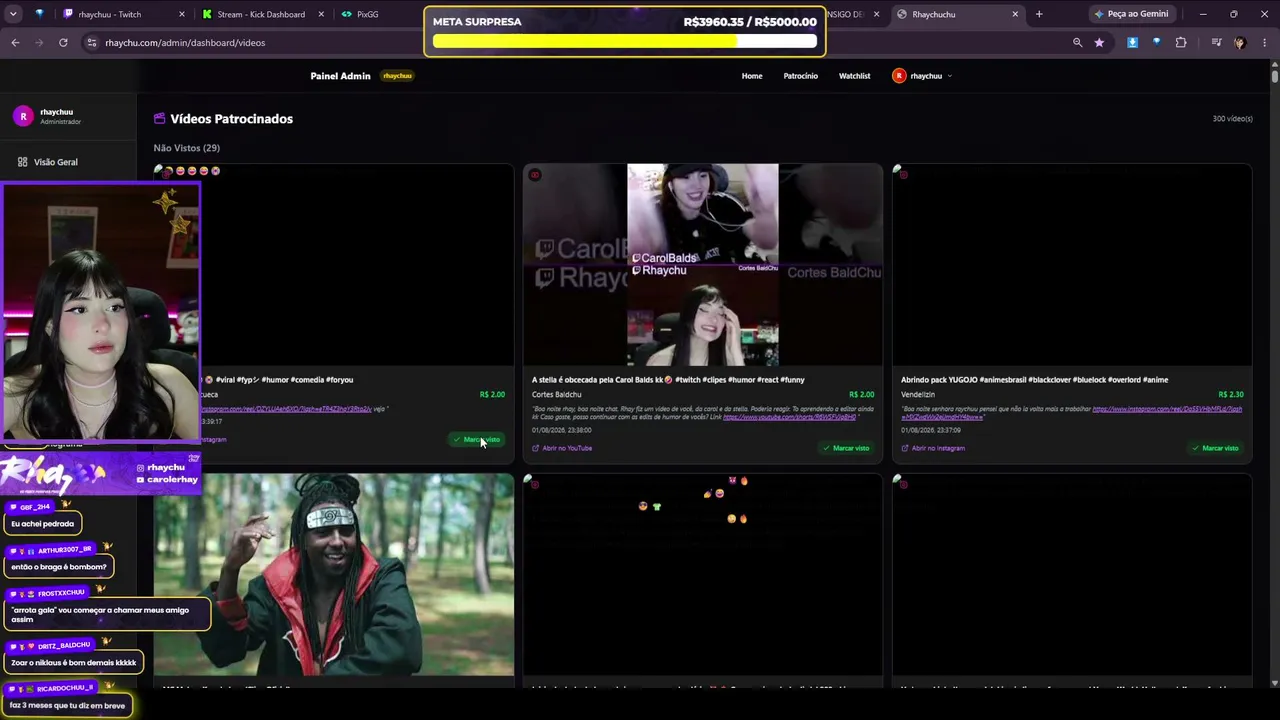
Task: Open the YUGOJO video on Instagram
Action: (x=933, y=448)
